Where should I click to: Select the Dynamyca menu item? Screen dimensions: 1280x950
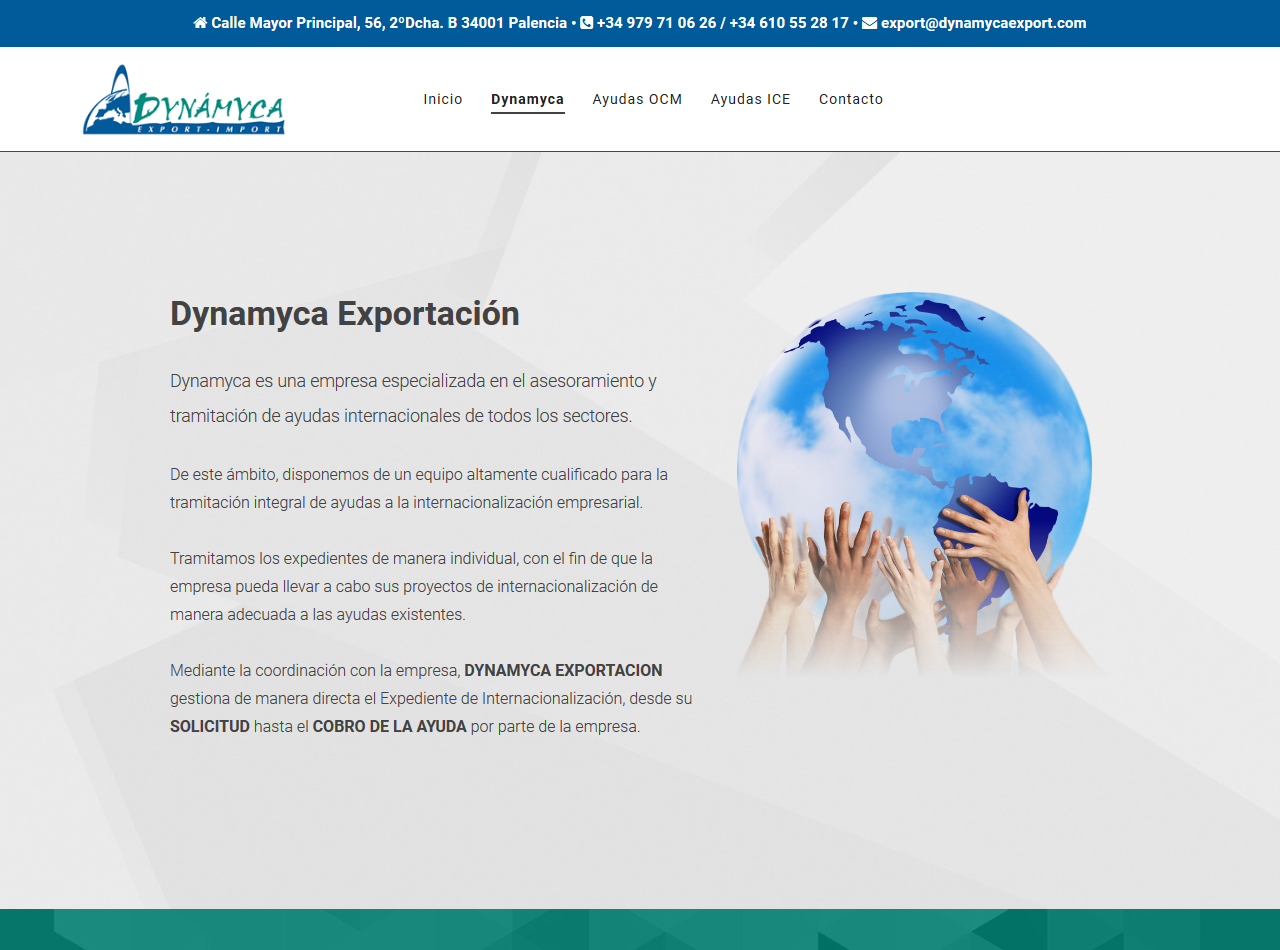point(528,99)
